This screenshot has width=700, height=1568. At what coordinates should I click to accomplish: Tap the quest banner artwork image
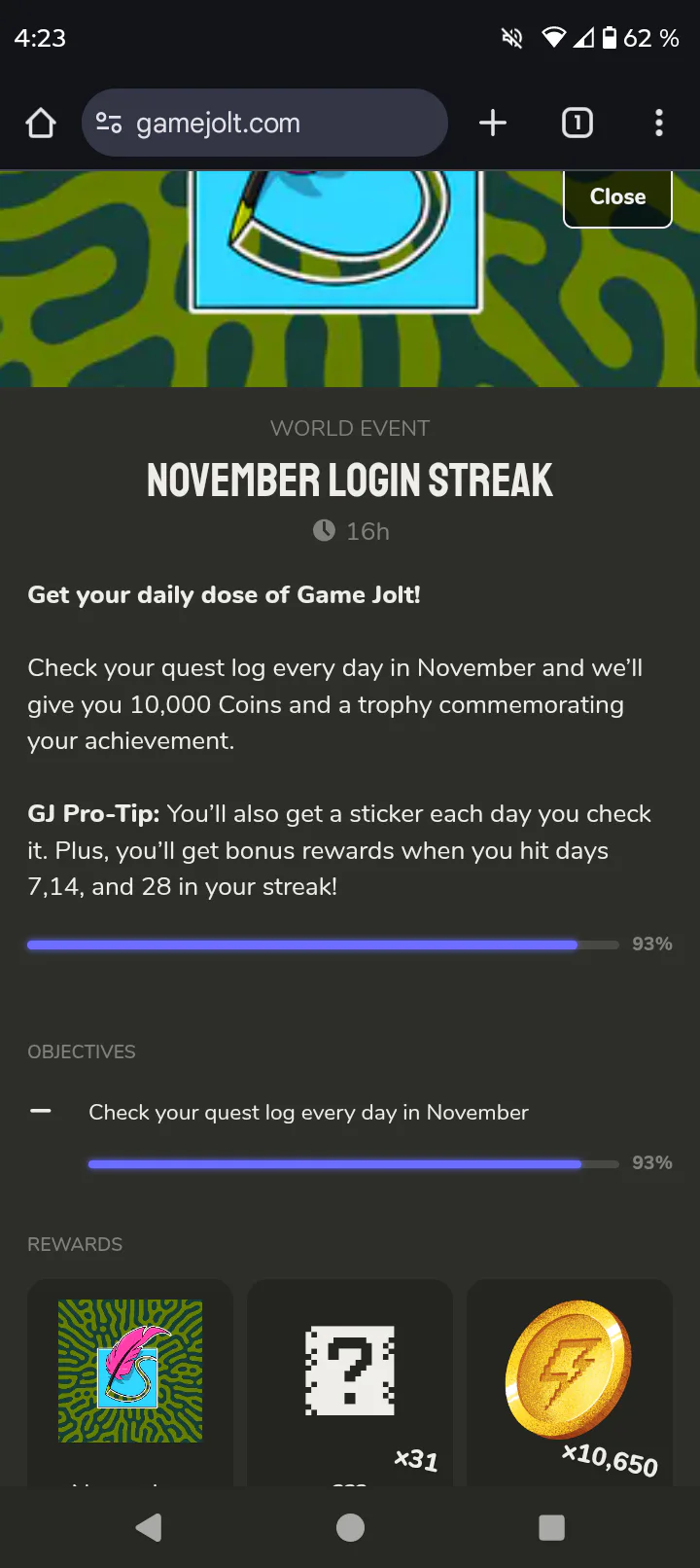[335, 243]
